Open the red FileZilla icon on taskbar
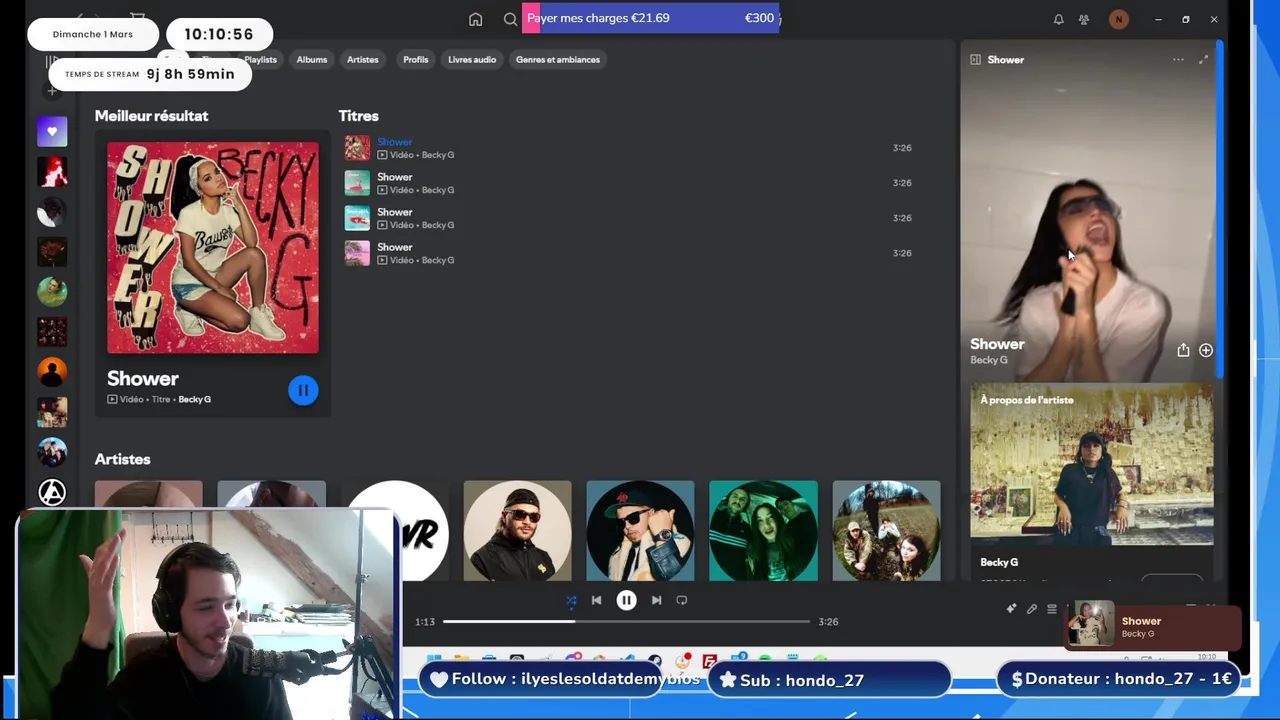 click(x=709, y=661)
